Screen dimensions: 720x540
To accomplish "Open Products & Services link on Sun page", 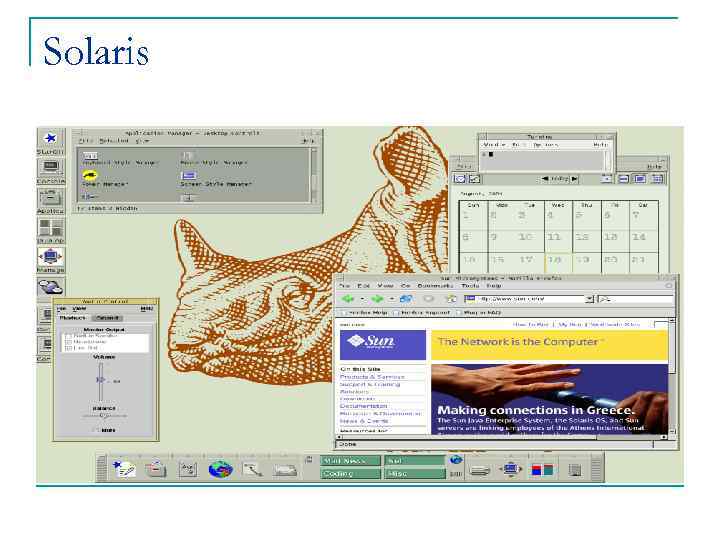I will (x=372, y=377).
